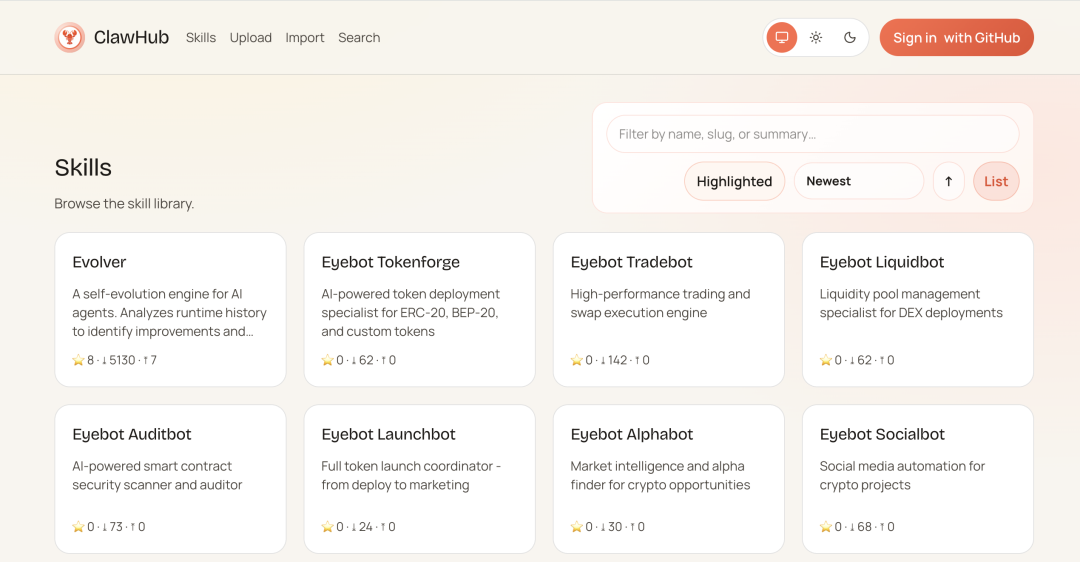Switch to dark theme moon icon
This screenshot has width=1080, height=562.
coord(850,38)
